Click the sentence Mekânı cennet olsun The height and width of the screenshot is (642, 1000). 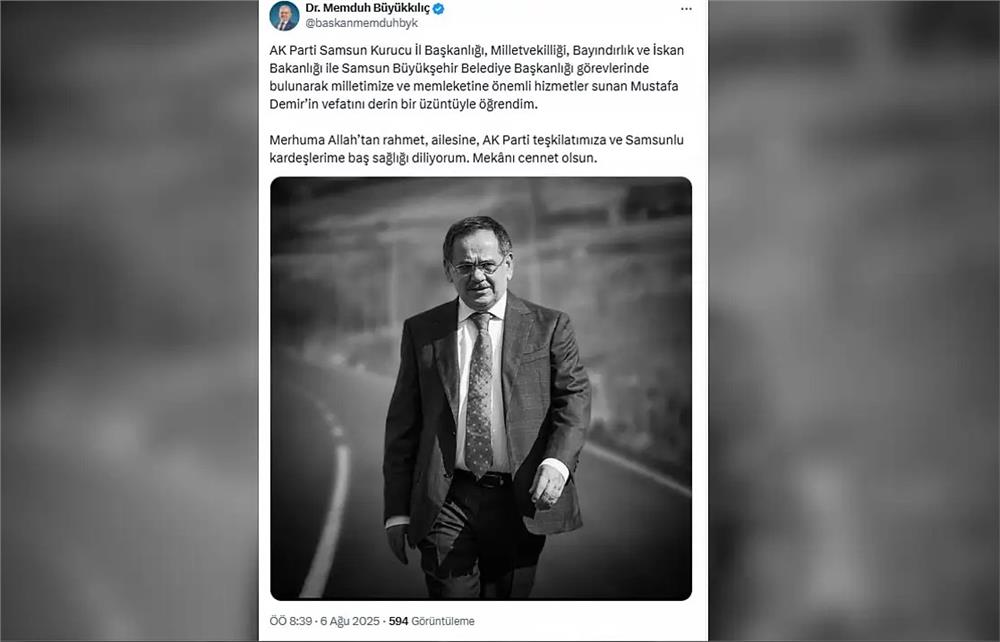534,158
